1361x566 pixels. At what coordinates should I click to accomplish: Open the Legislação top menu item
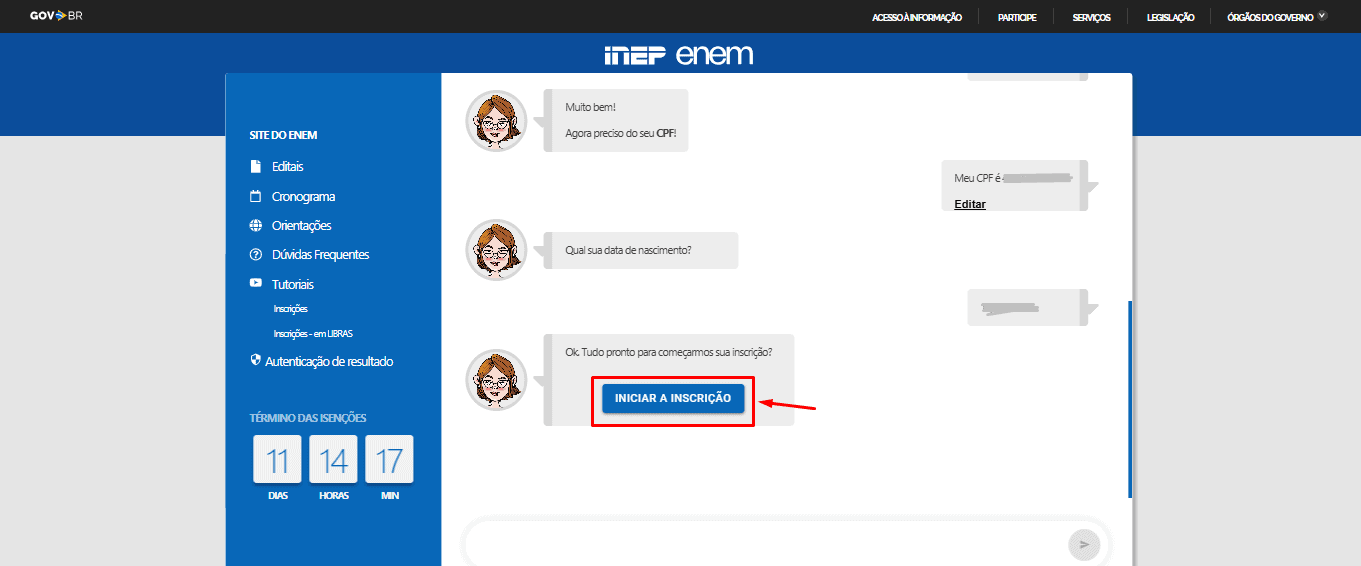(1169, 17)
